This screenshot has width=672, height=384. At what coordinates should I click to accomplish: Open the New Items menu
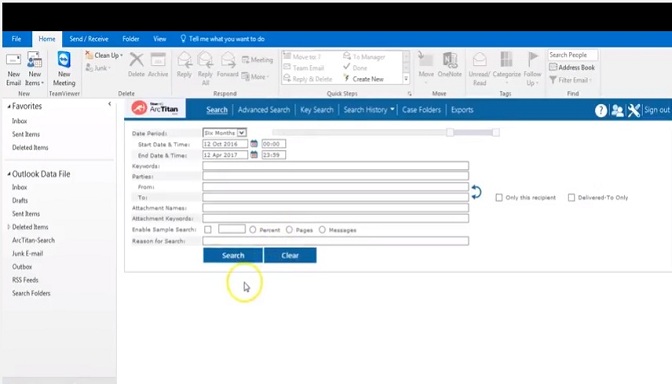(34, 69)
